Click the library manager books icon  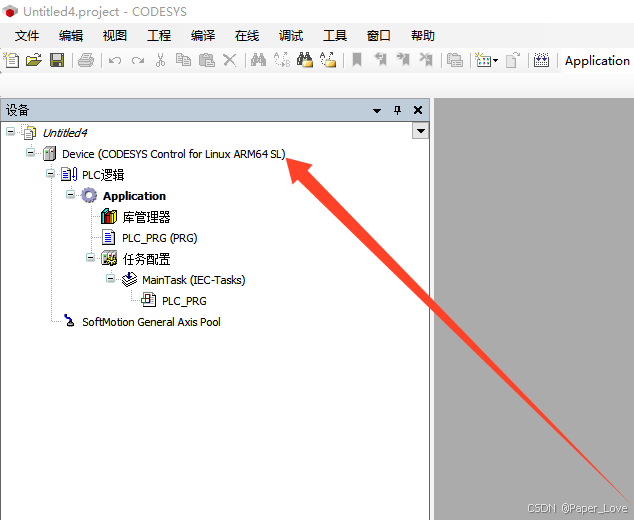(109, 217)
